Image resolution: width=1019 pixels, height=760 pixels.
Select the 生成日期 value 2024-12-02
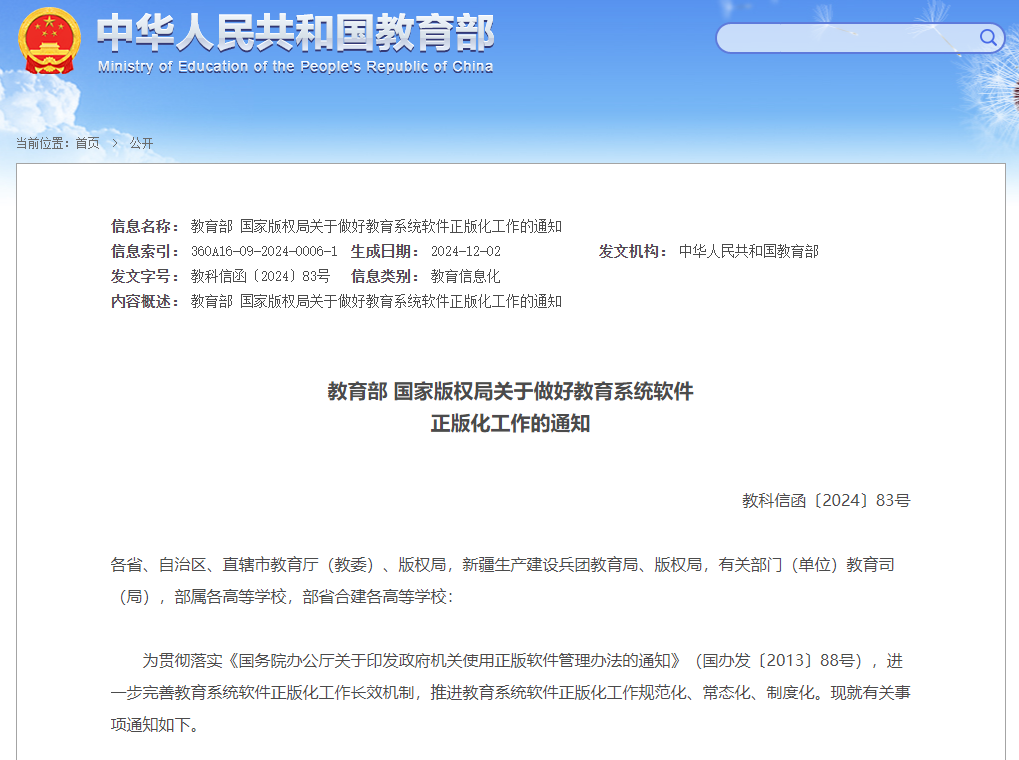point(470,251)
